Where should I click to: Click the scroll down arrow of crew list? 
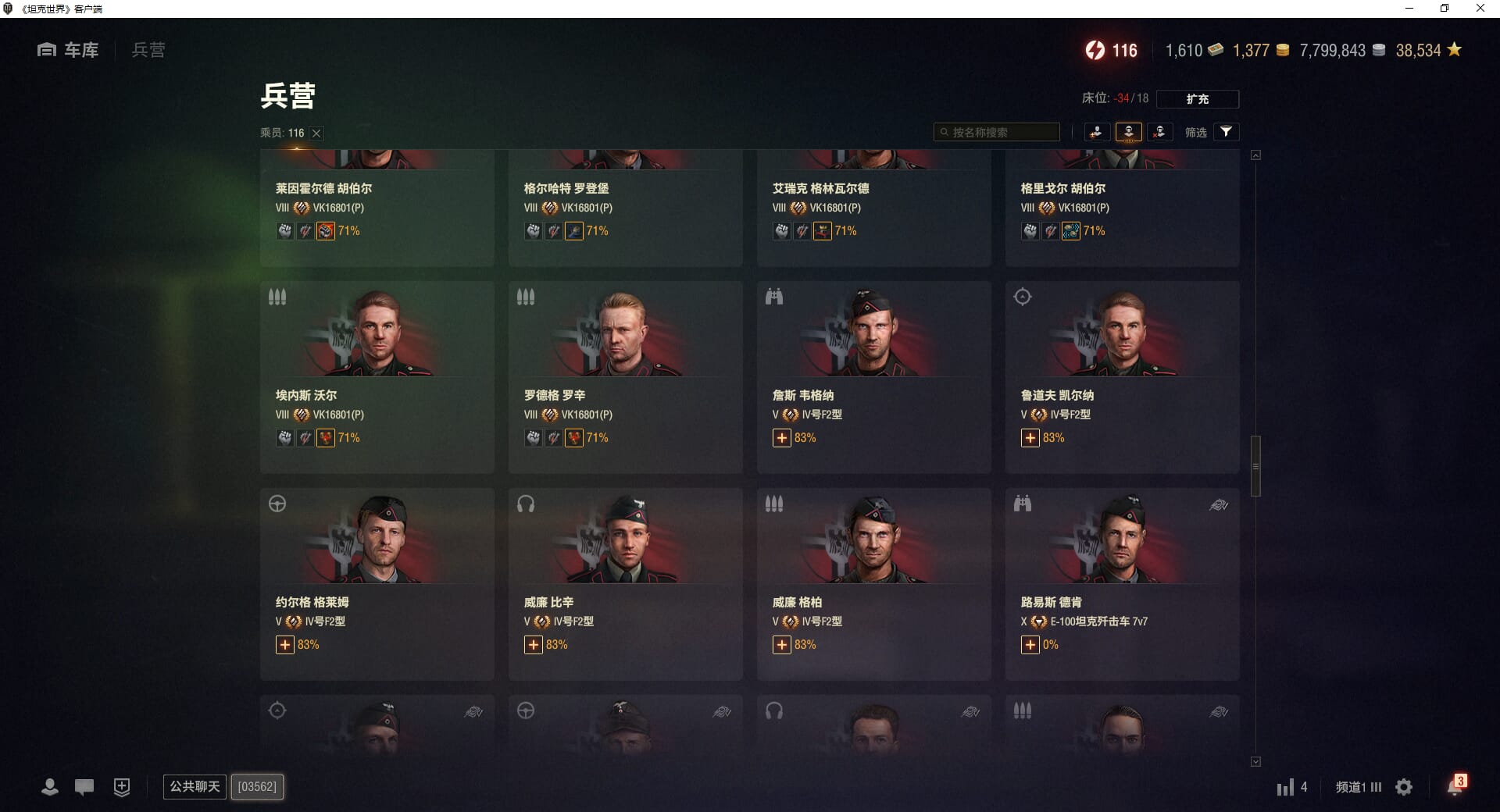[x=1255, y=761]
